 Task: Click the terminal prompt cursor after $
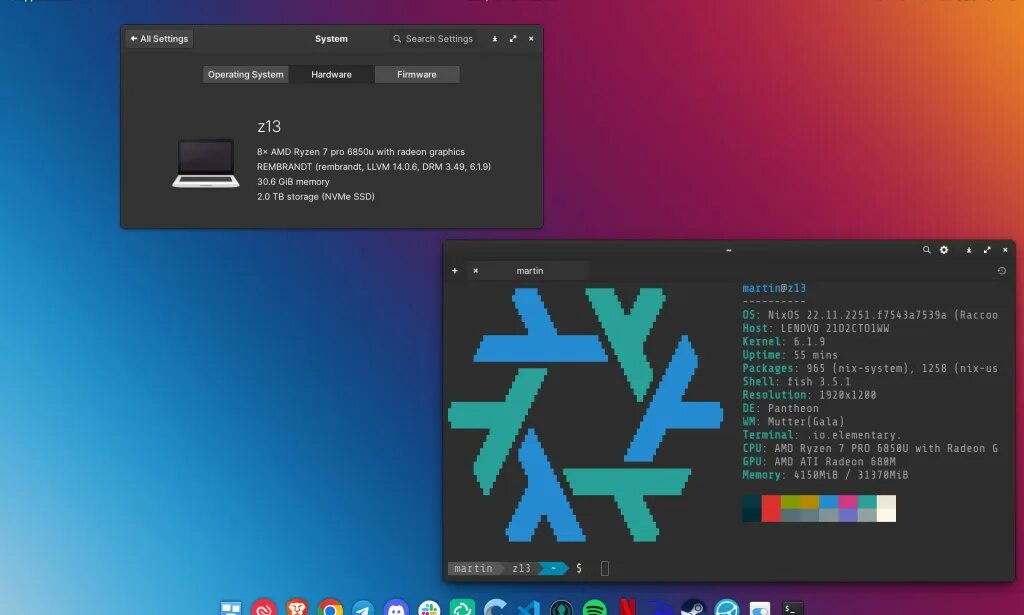pos(605,569)
